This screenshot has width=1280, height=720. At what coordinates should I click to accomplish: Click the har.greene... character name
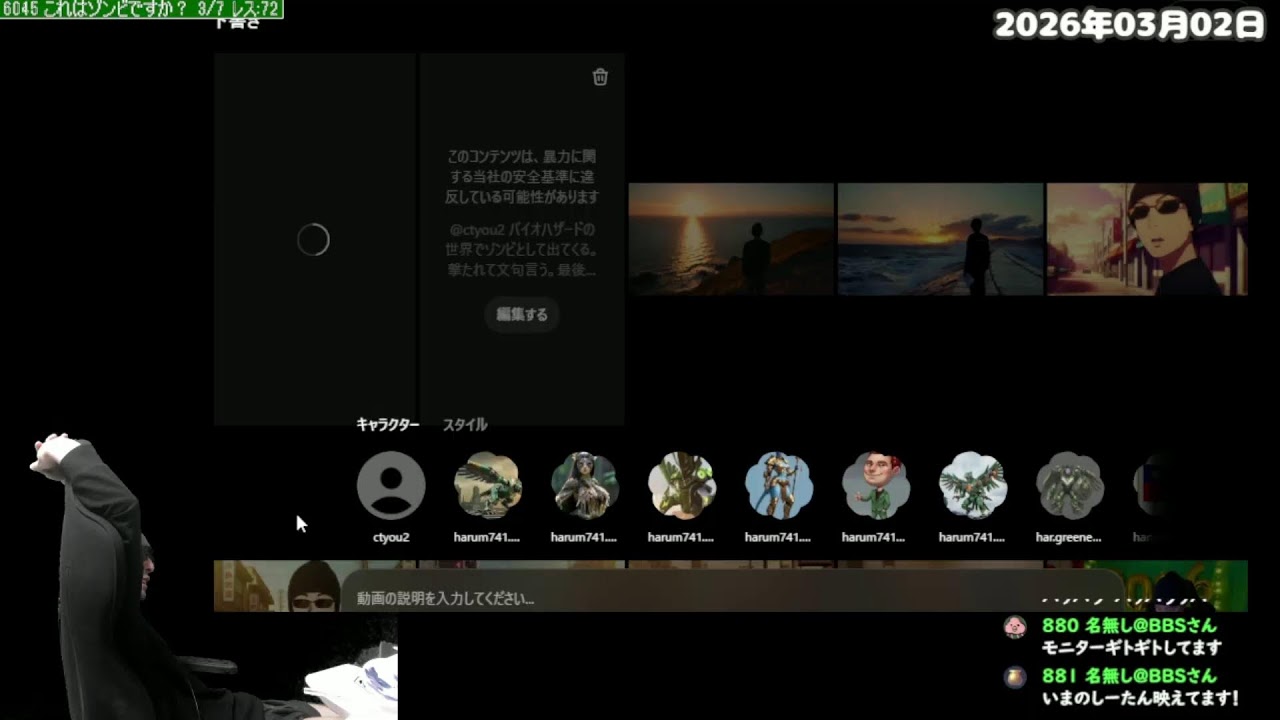click(1069, 537)
